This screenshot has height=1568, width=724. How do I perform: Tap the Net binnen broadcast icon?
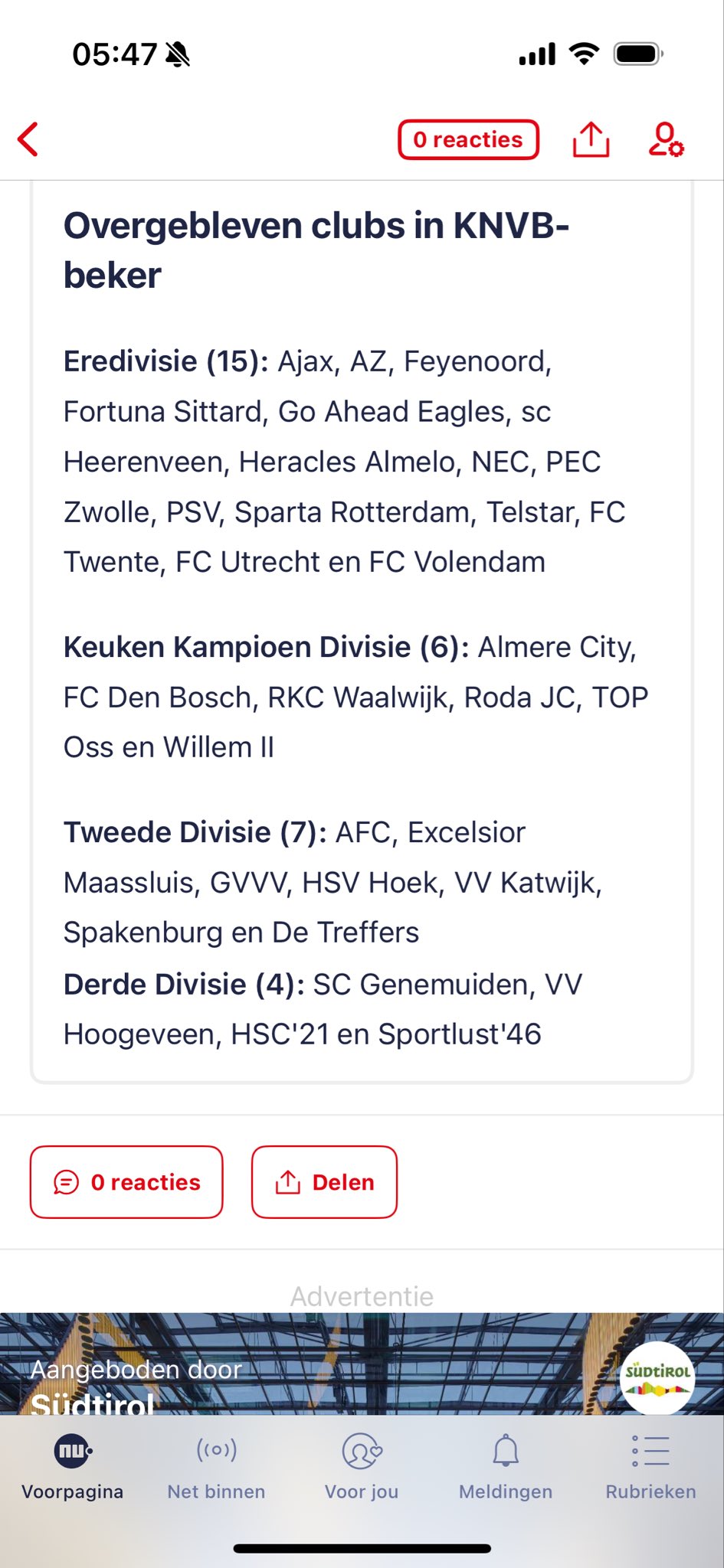217,1449
